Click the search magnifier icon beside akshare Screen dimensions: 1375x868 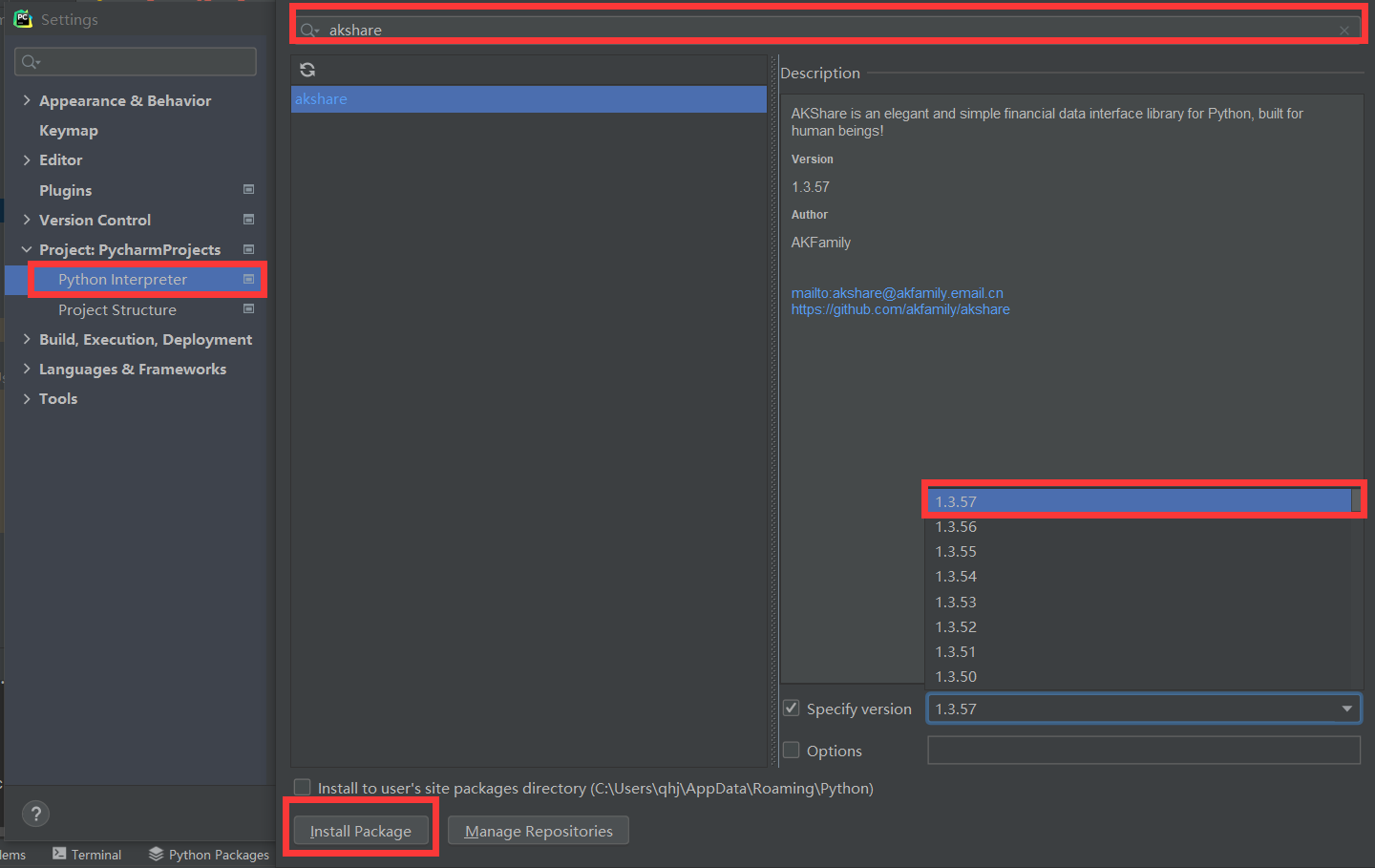click(x=309, y=31)
